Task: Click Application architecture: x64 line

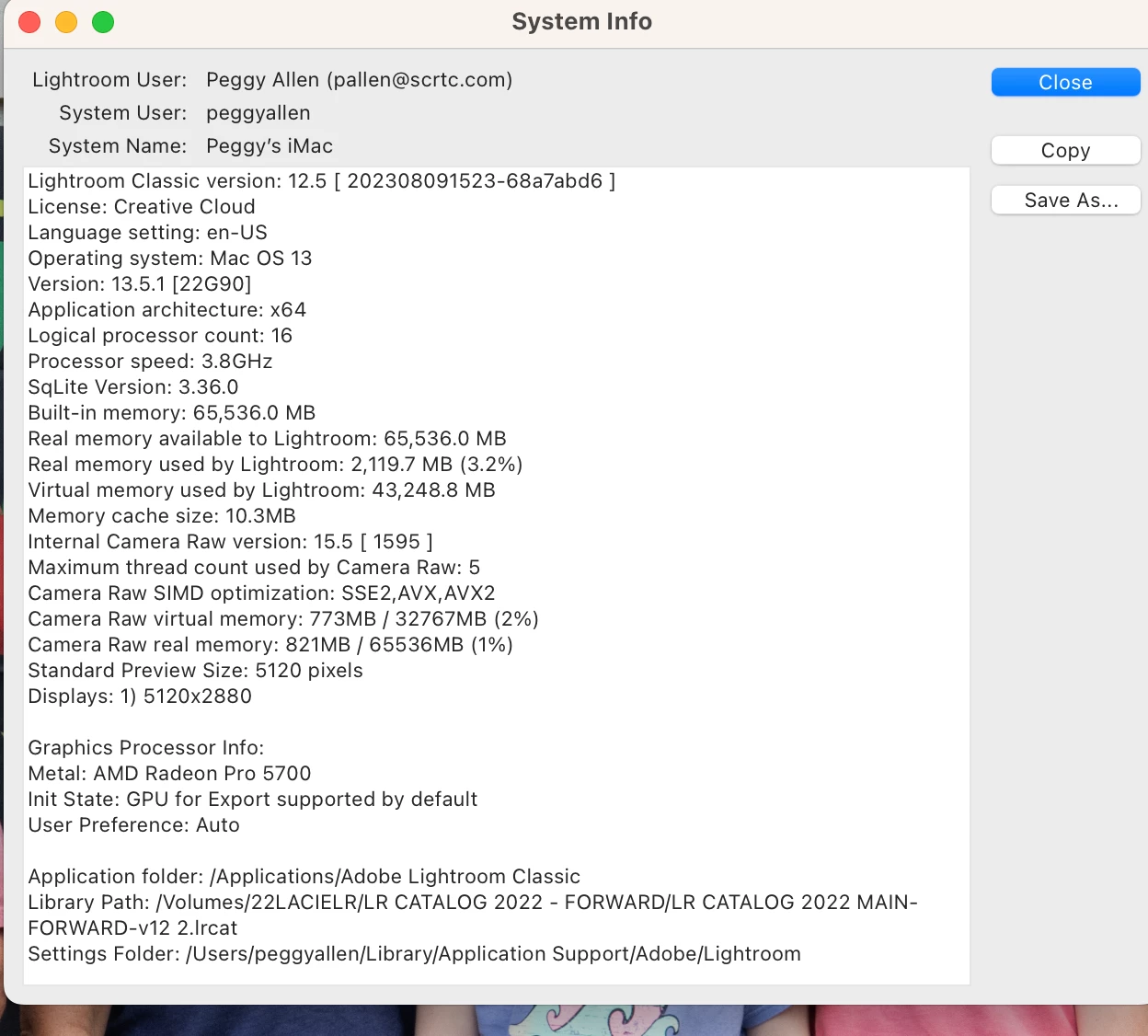Action: pos(166,310)
